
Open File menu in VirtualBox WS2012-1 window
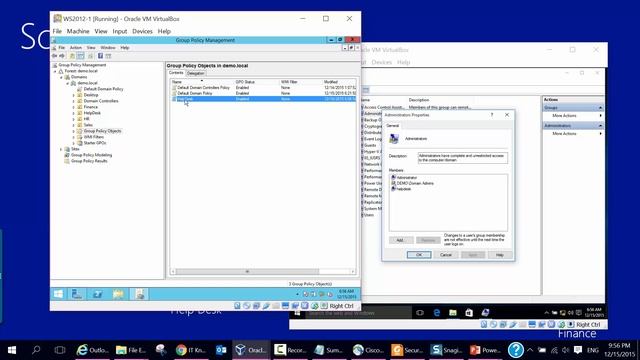click(x=57, y=31)
